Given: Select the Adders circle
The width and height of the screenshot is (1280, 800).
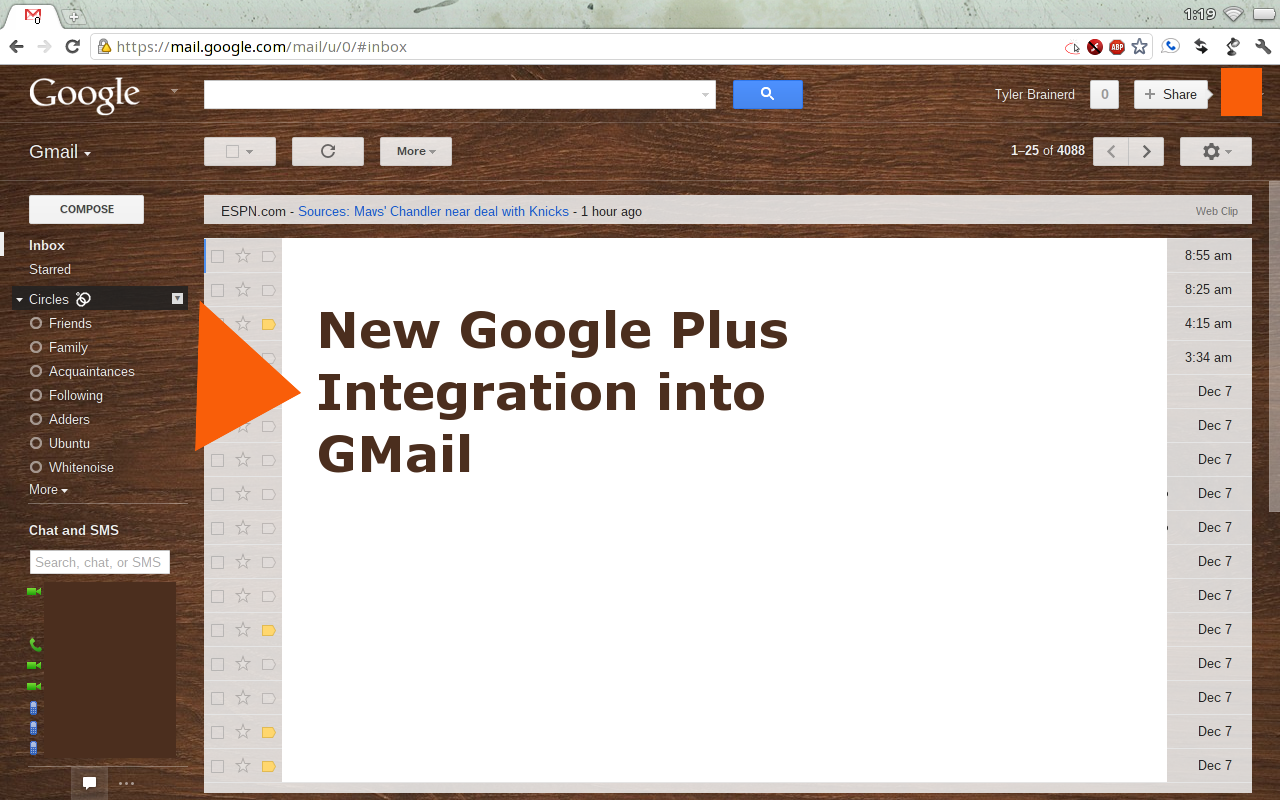Looking at the screenshot, I should tap(69, 419).
